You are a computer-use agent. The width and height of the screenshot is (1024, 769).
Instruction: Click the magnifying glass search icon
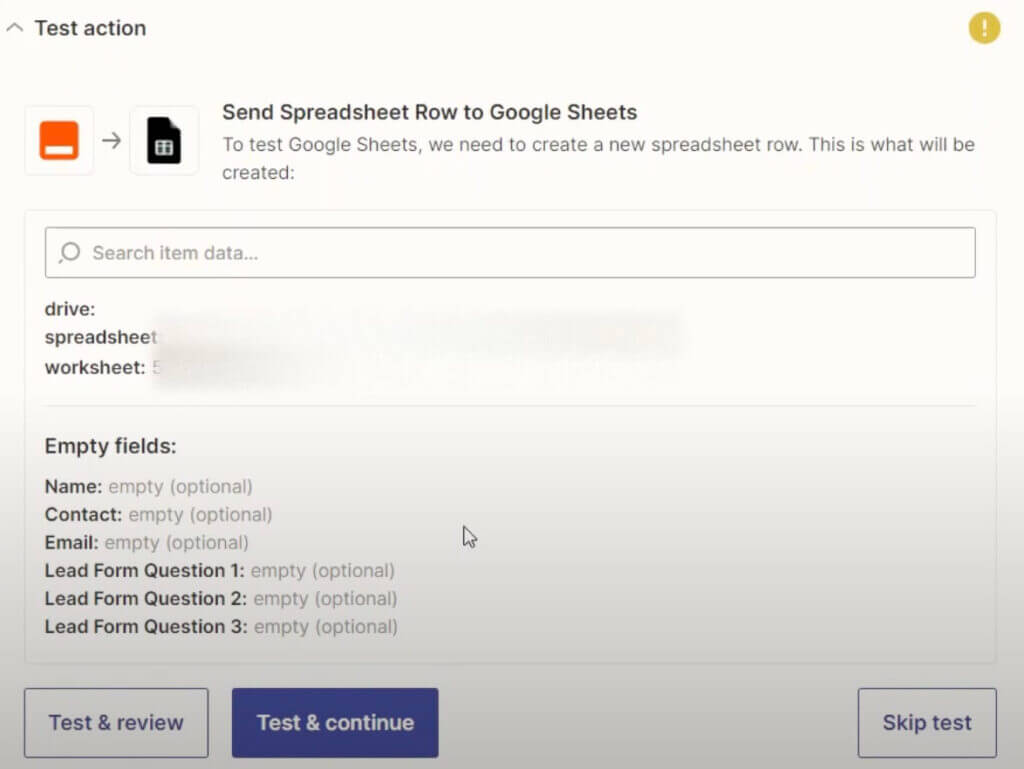(69, 252)
